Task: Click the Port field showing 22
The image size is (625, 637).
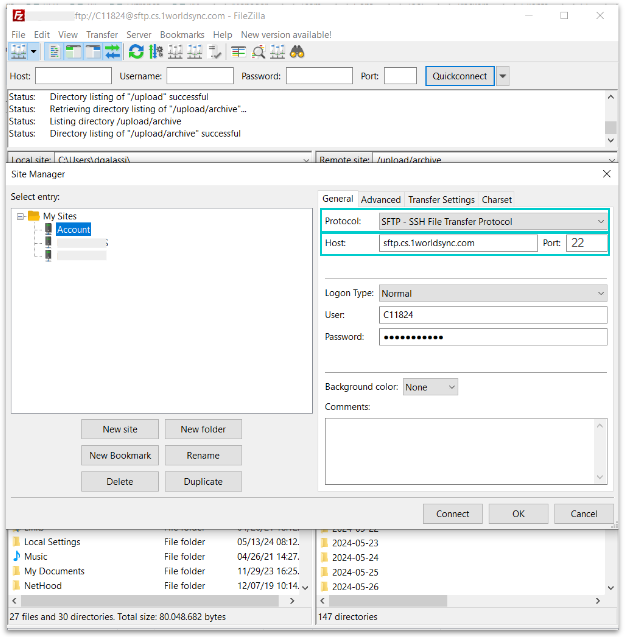Action: click(587, 243)
